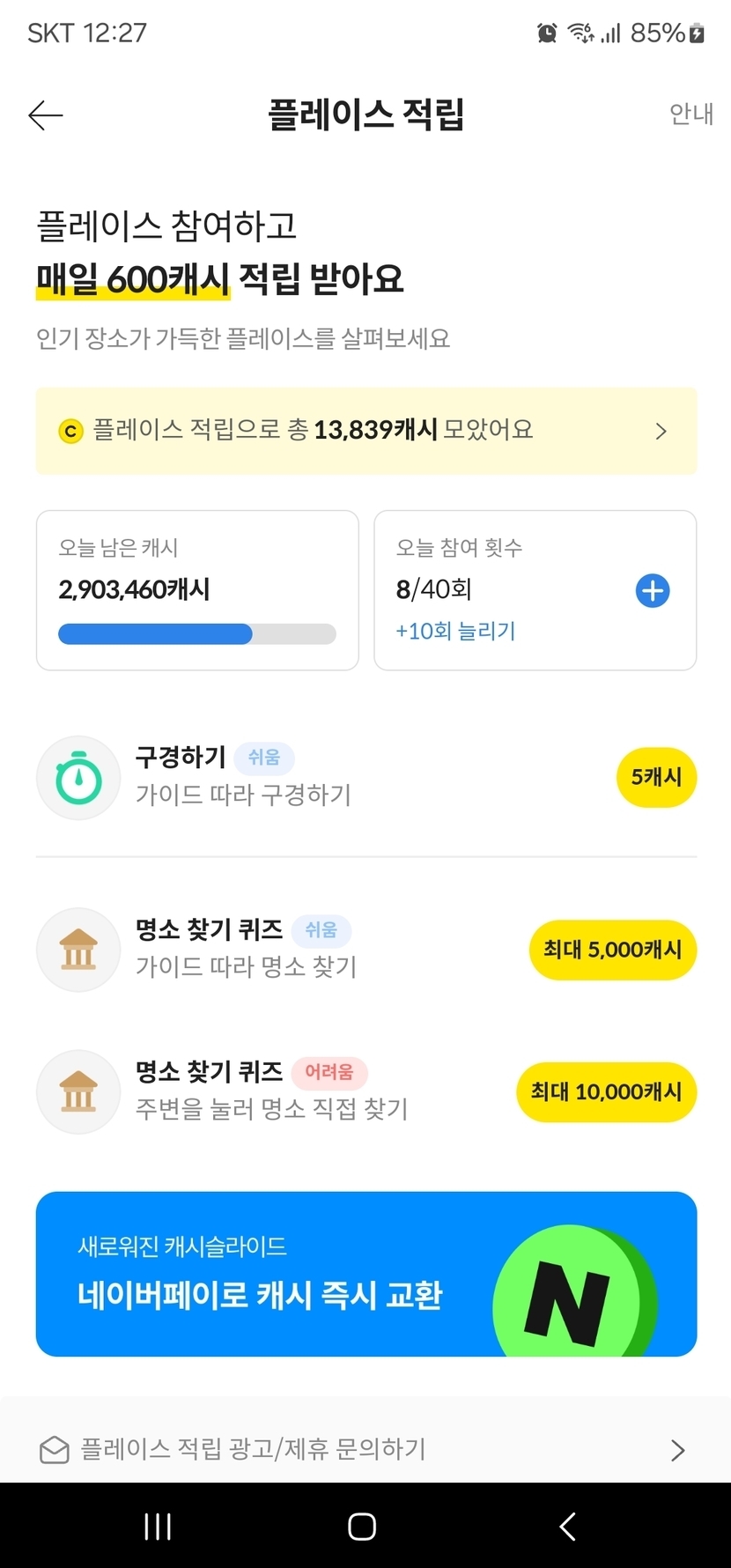The width and height of the screenshot is (731, 1568).
Task: Expand total earned cash chevron
Action: tap(661, 431)
